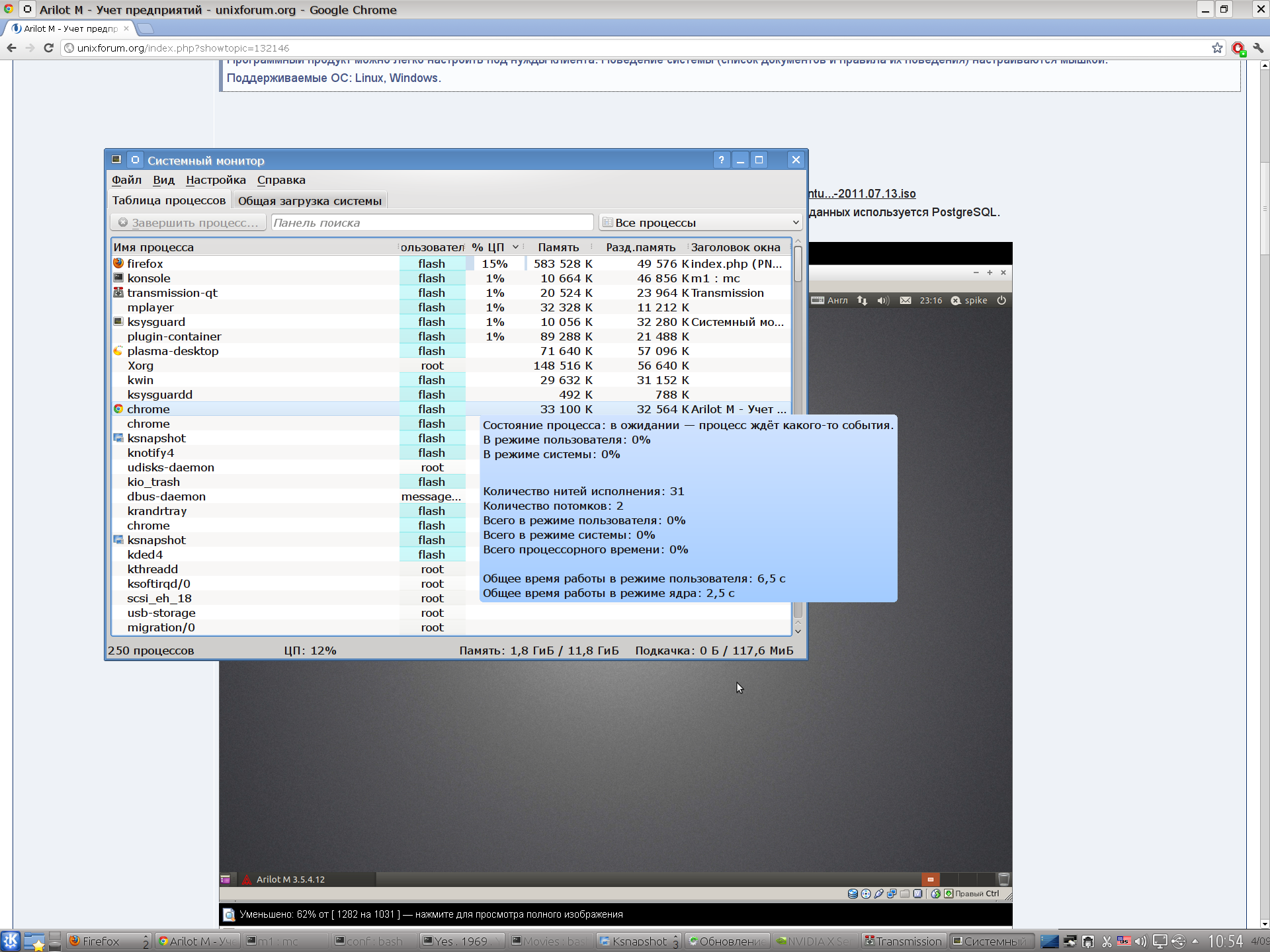Select the Xorg process row

click(x=451, y=366)
